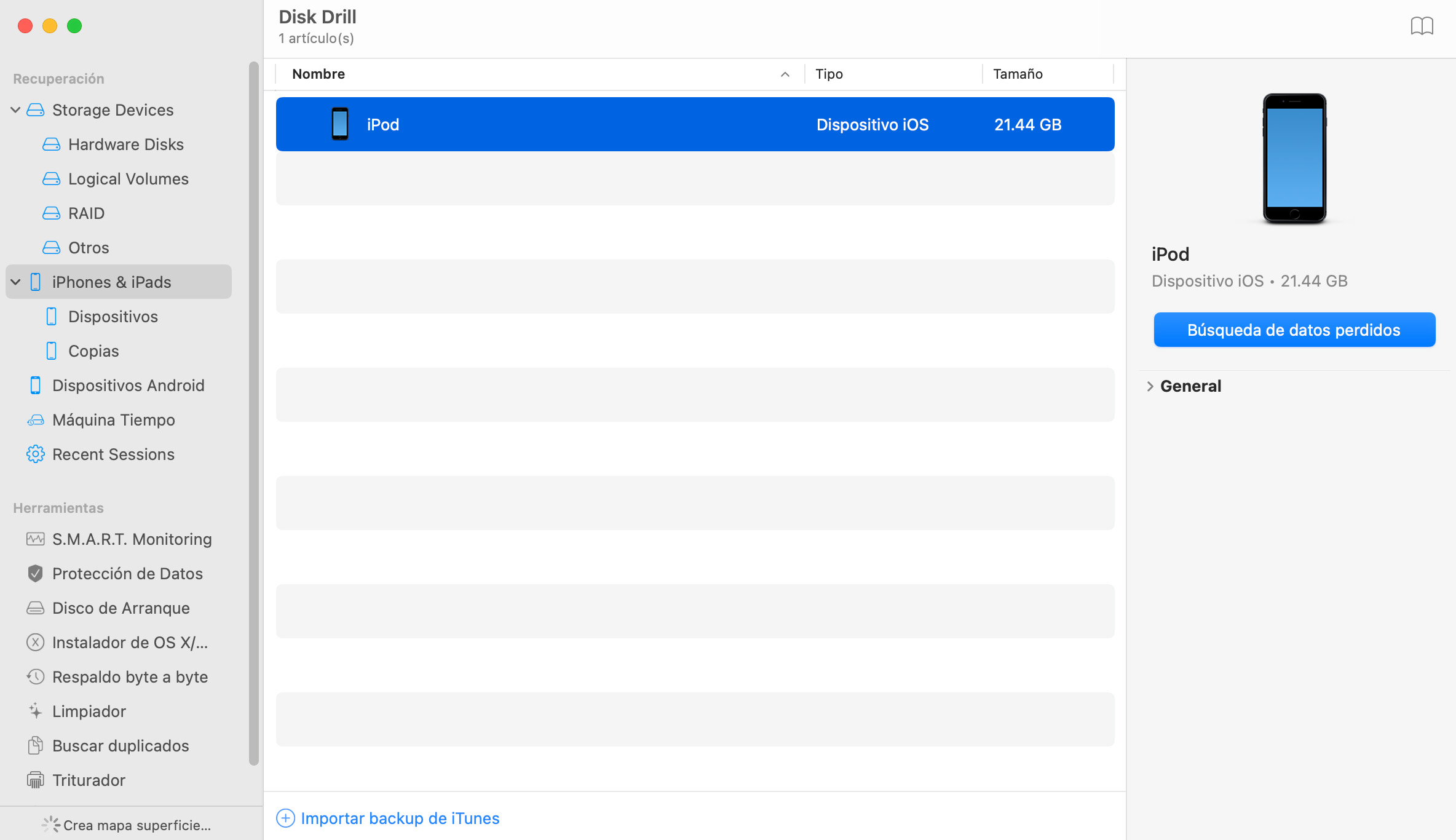1456x840 pixels.
Task: Select the Limpiador tool
Action: [x=89, y=711]
